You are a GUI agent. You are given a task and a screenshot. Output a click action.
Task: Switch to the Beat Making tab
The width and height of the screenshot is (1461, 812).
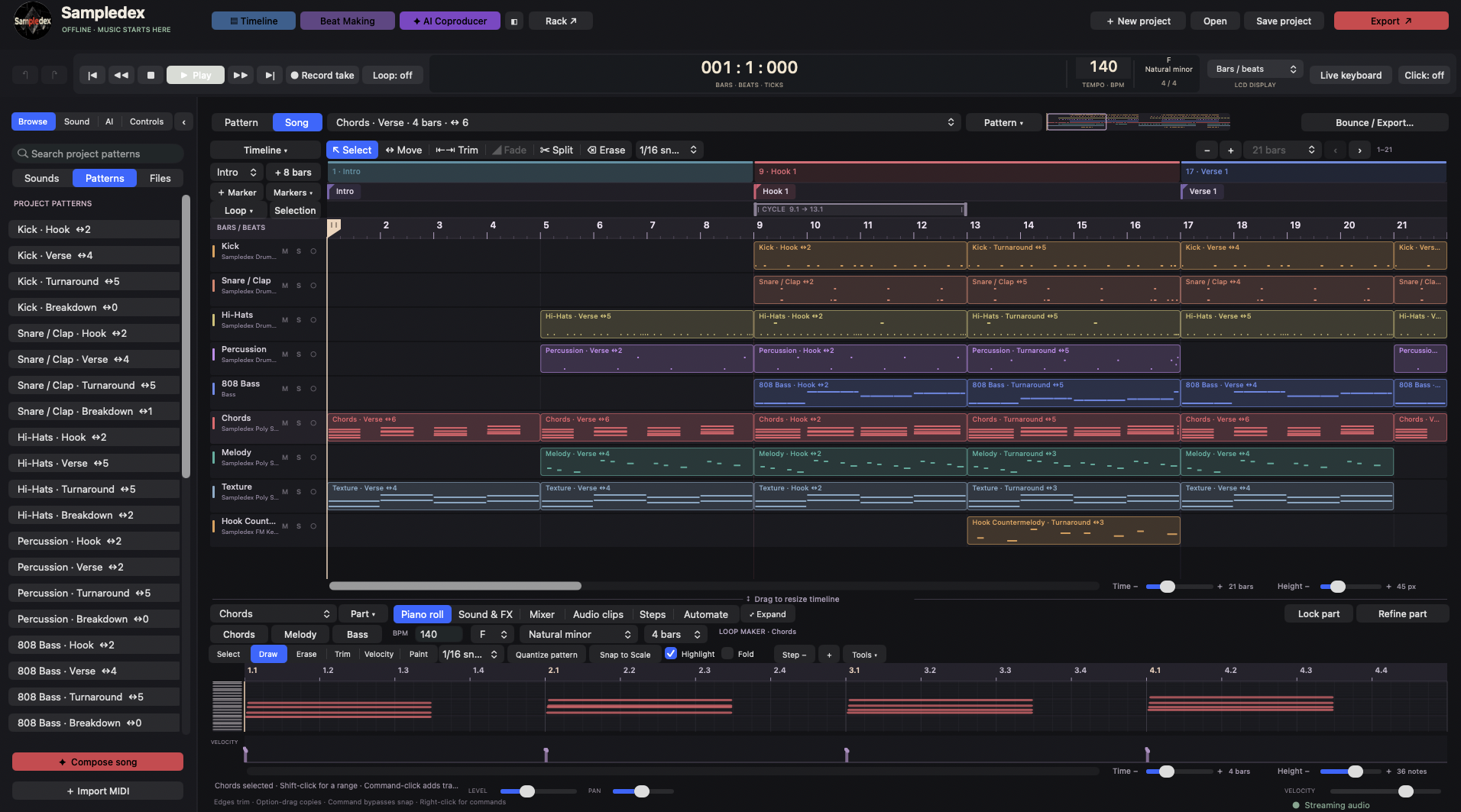[x=348, y=21]
